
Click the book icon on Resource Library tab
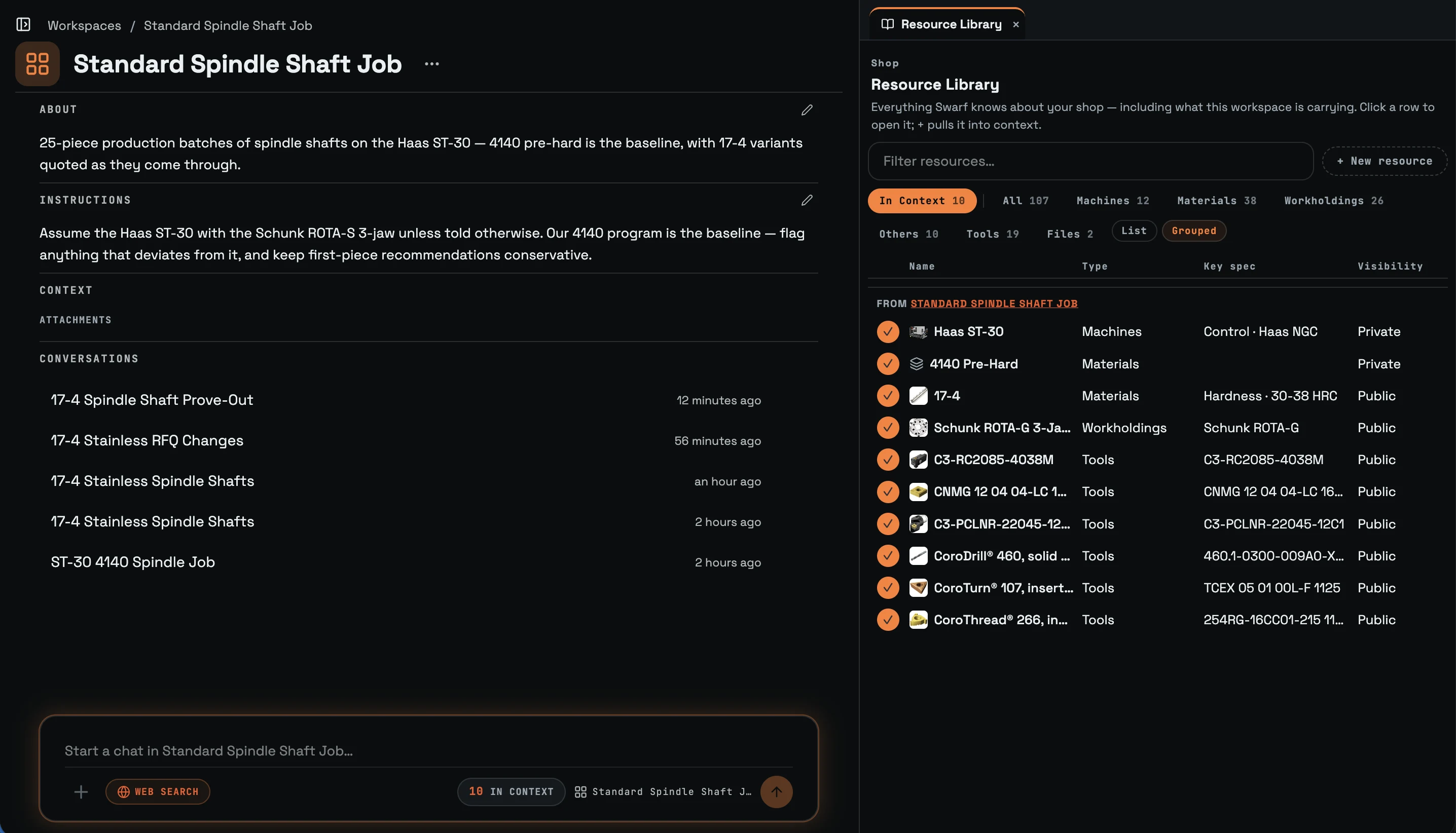point(887,24)
